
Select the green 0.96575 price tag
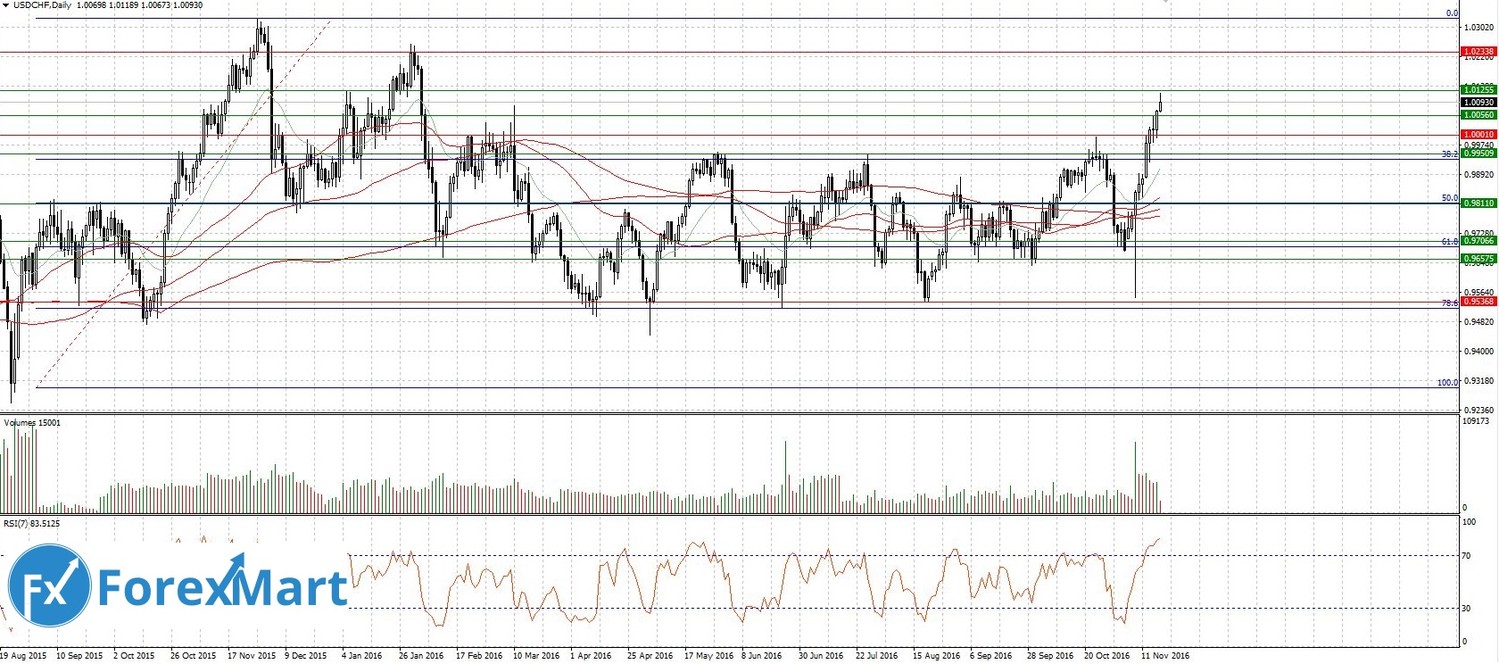[x=1478, y=258]
